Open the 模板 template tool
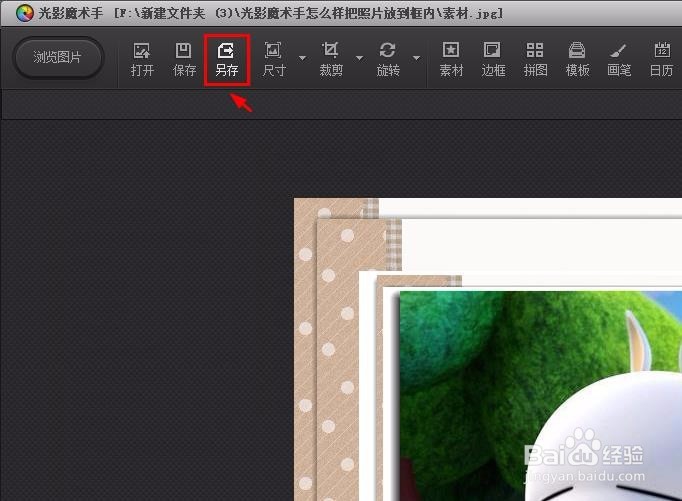 [577, 60]
